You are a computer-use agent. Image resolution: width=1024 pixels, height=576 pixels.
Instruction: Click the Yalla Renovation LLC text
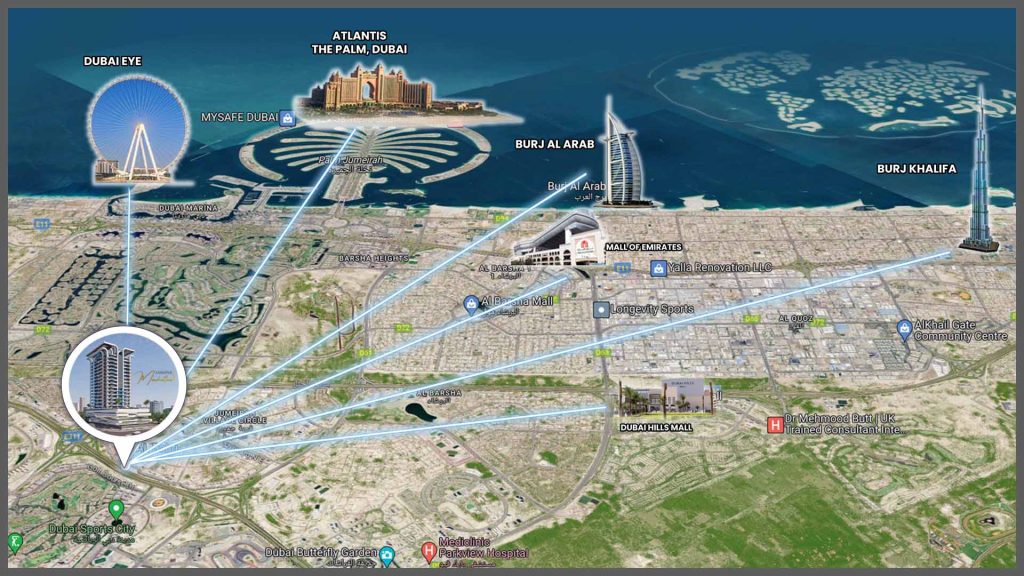pos(720,268)
